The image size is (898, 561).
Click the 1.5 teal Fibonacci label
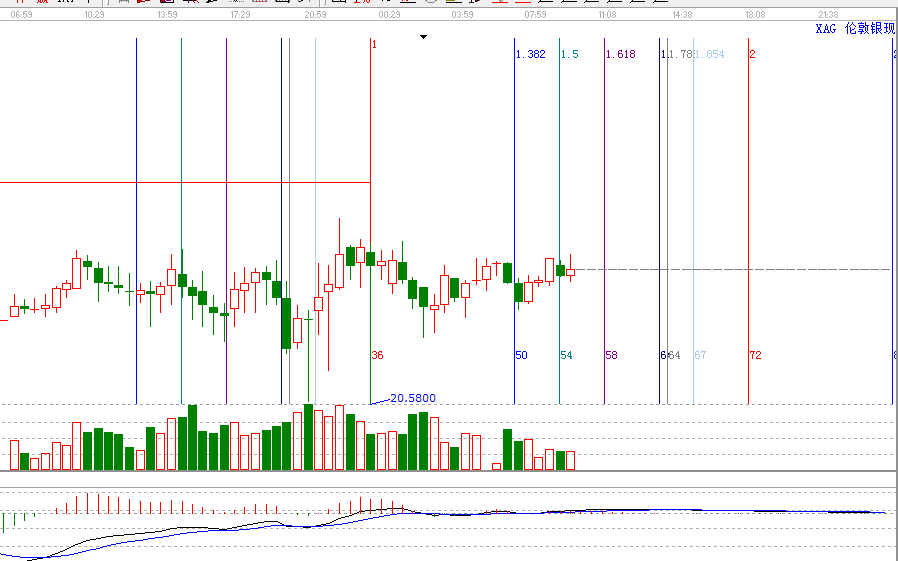click(569, 54)
